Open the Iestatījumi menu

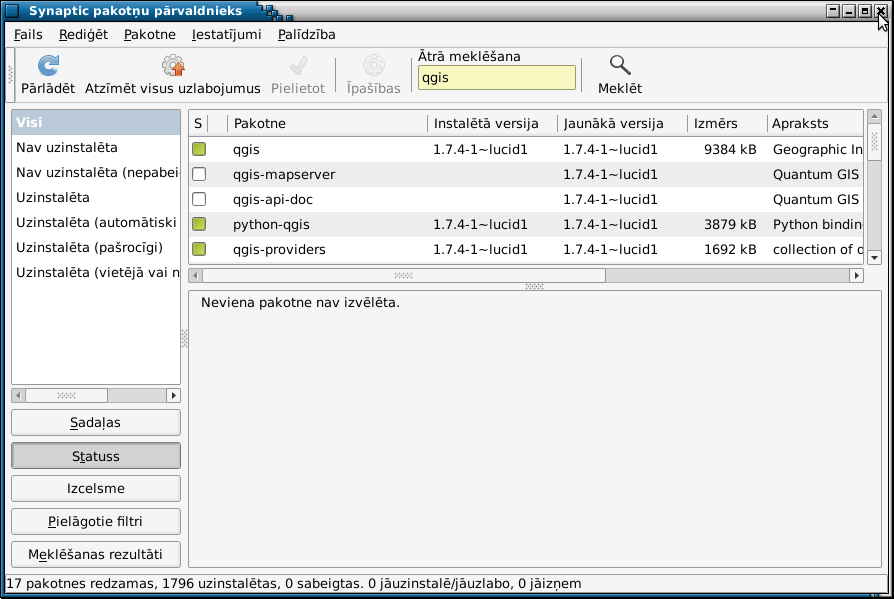tap(226, 34)
